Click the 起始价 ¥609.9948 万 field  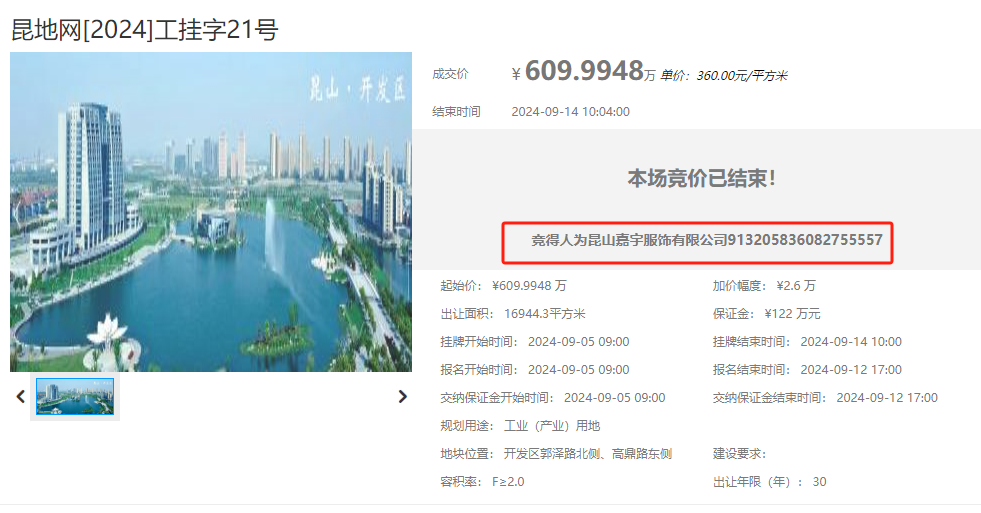coord(503,286)
